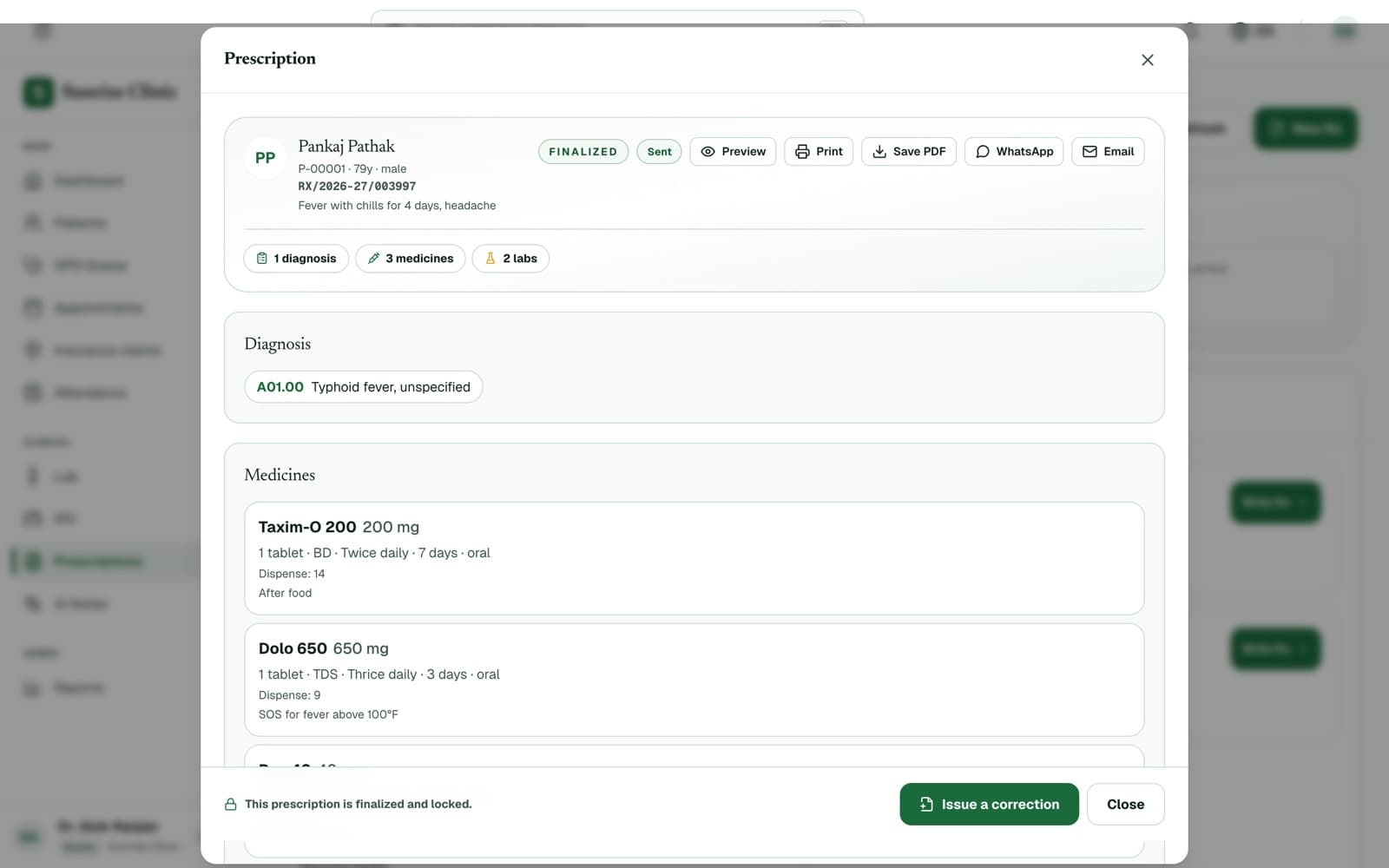Select the 1 diagnosis chip
This screenshot has width=1389, height=868.
click(296, 259)
